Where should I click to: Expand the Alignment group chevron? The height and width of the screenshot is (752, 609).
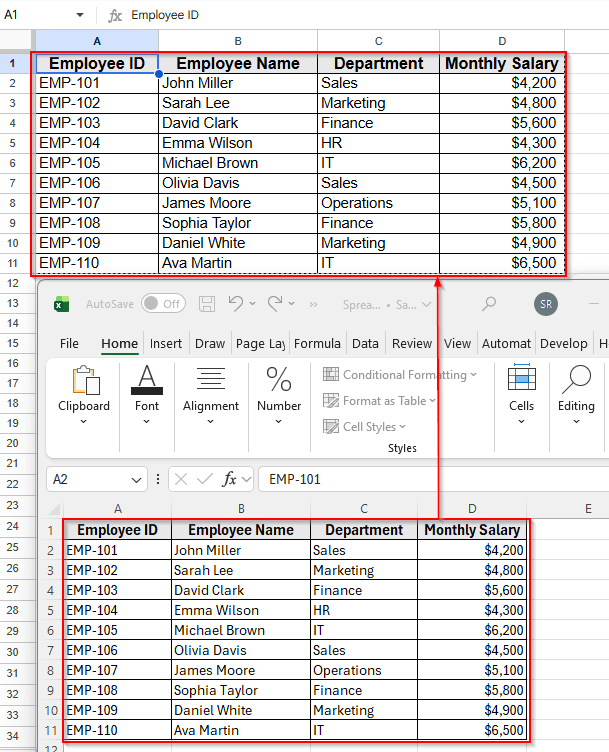[x=211, y=422]
